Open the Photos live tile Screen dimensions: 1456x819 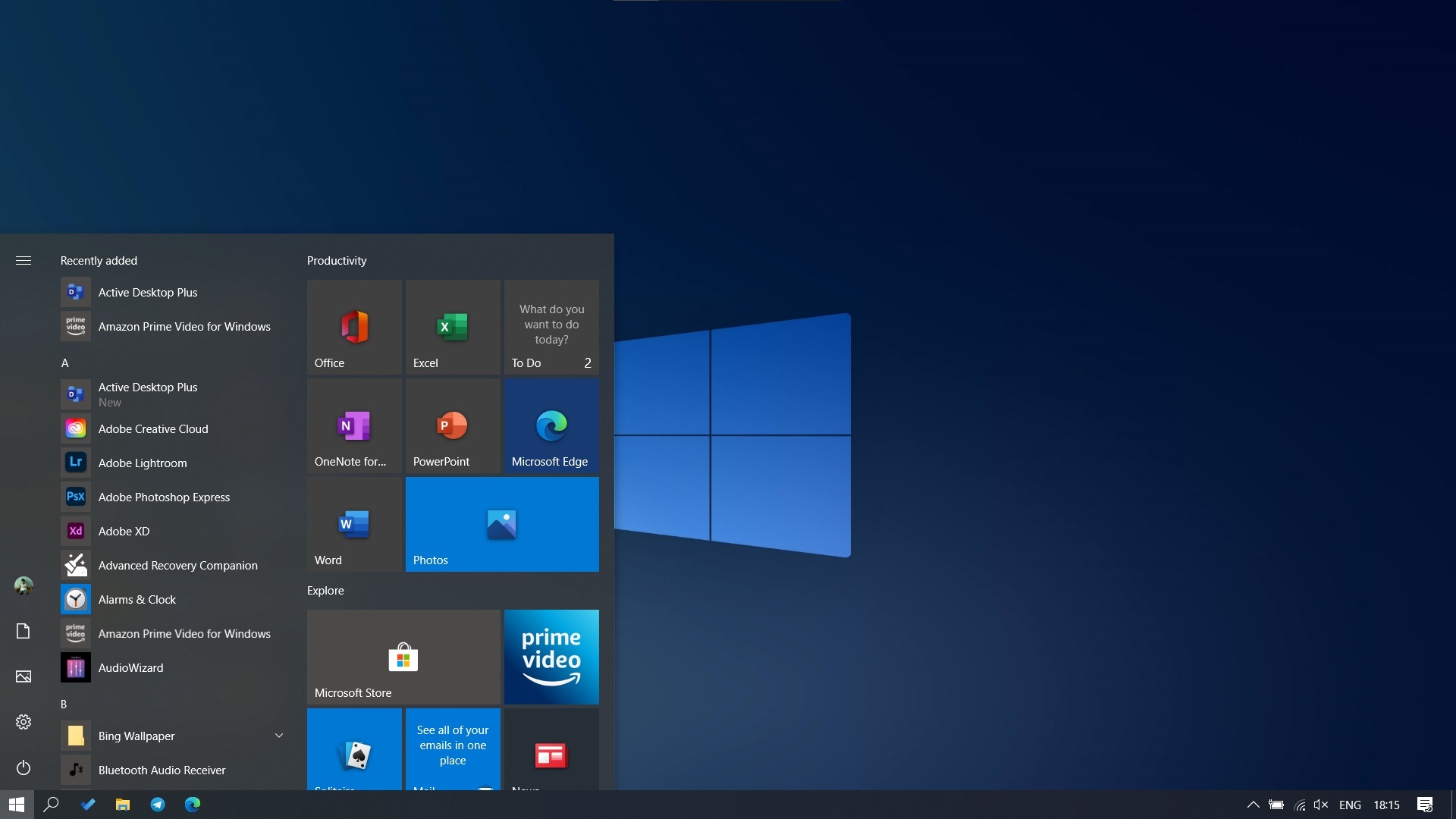click(501, 524)
